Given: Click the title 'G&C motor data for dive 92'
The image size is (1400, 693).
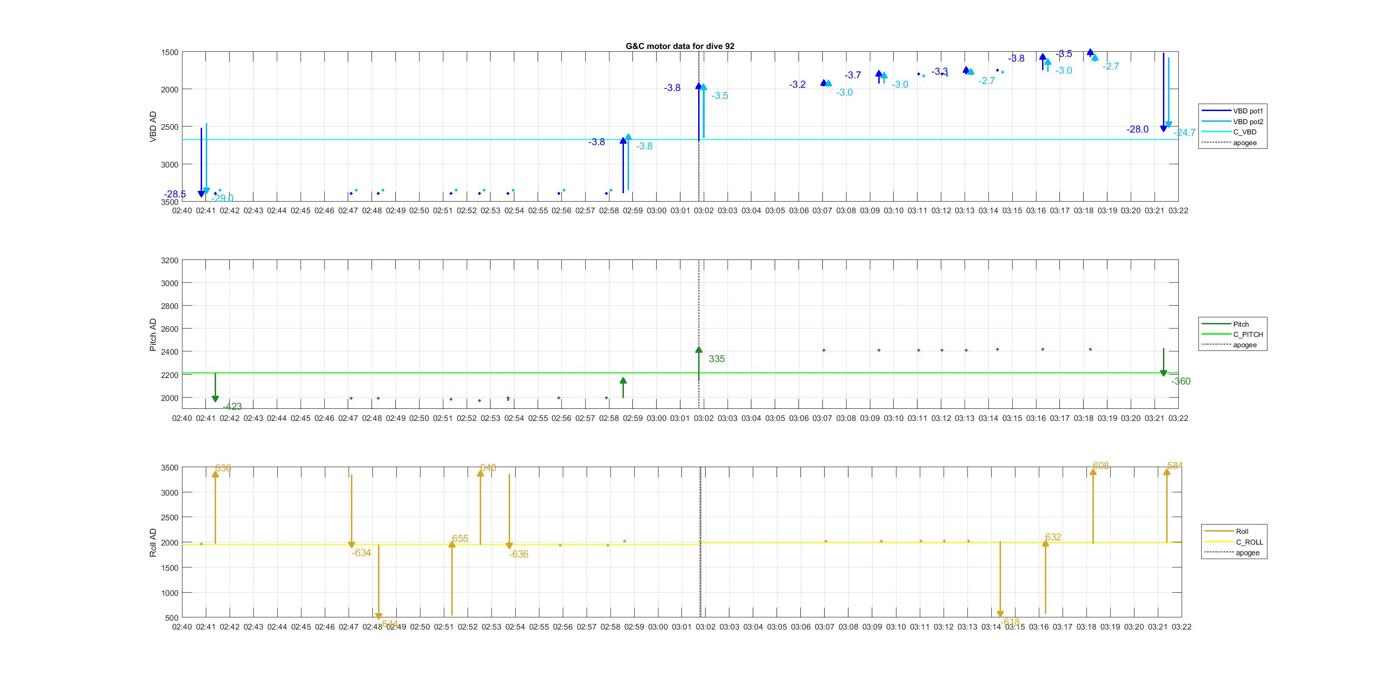Looking at the screenshot, I should pos(680,46).
